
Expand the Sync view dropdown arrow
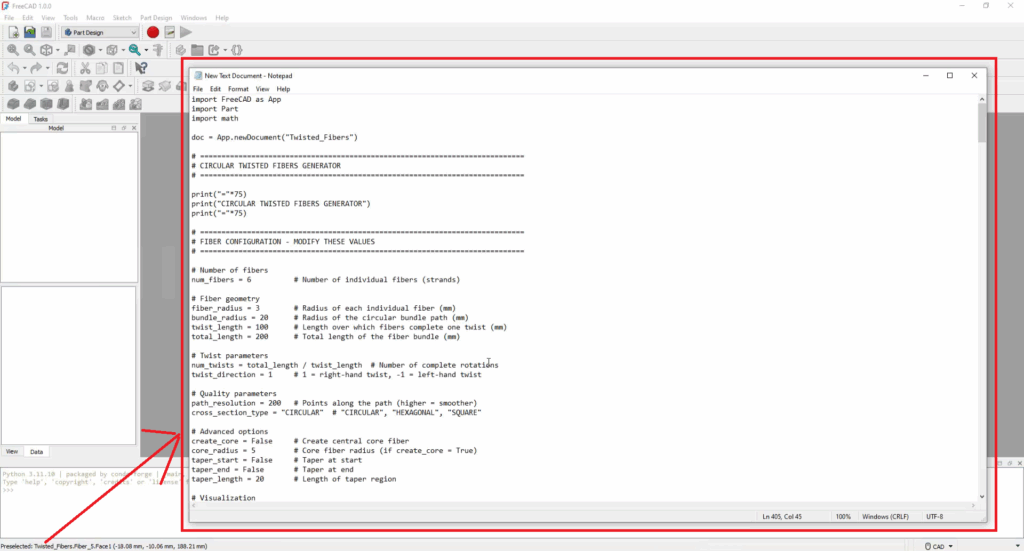point(146,50)
